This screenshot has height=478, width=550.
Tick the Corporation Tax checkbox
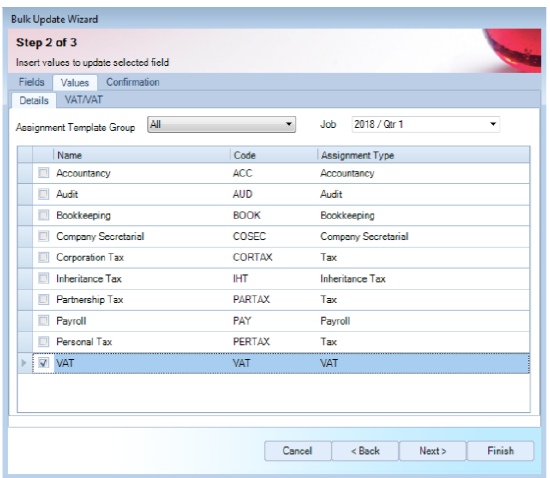(43, 257)
